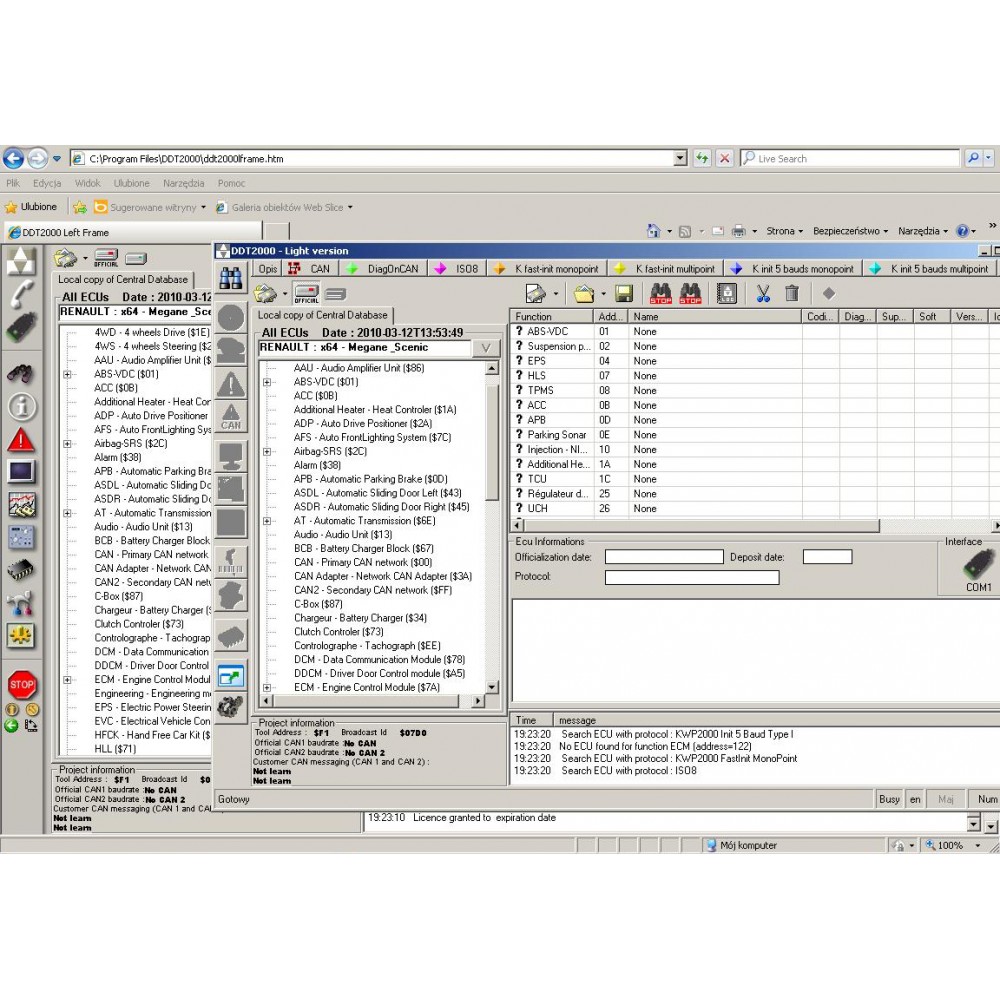Select the TPMS row in function list
The image size is (1000, 1000).
(540, 391)
